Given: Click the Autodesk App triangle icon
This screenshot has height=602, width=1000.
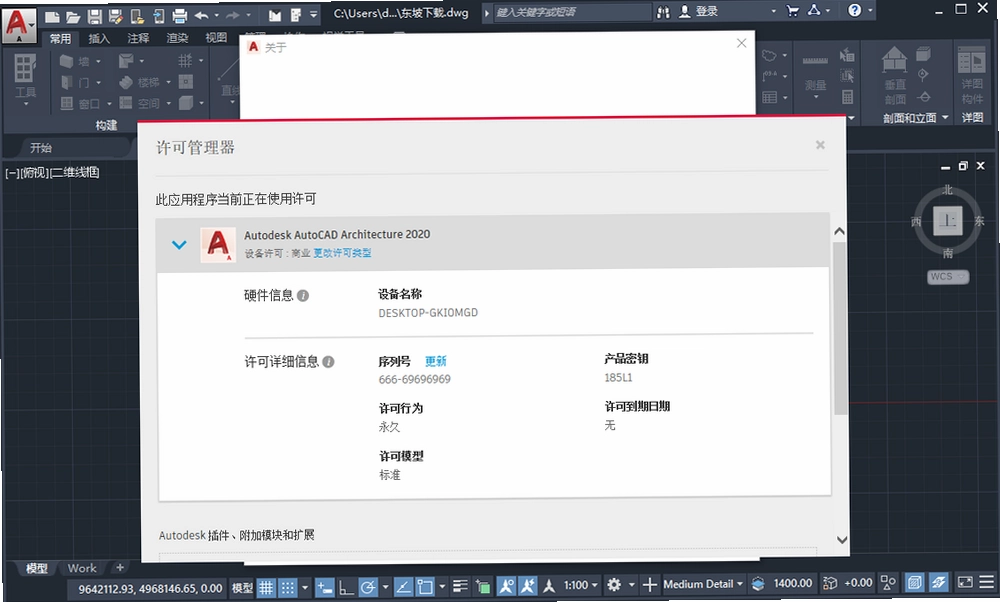Looking at the screenshot, I should (814, 10).
